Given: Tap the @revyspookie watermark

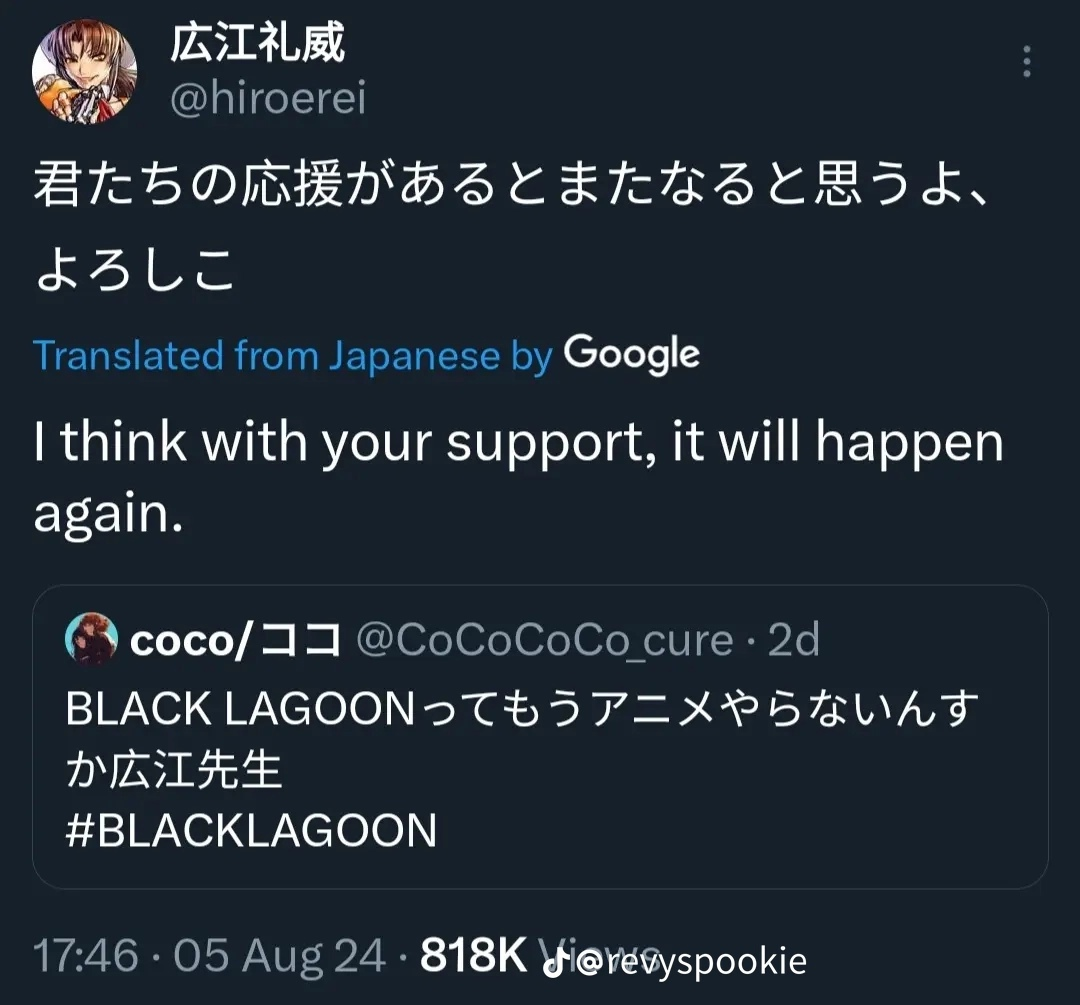Looking at the screenshot, I should pyautogui.click(x=692, y=962).
